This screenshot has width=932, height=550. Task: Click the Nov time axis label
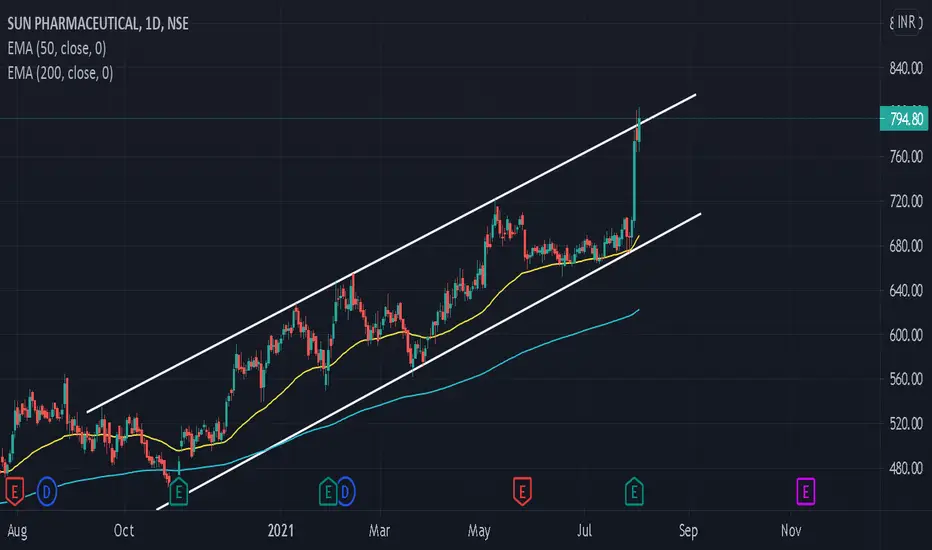[791, 530]
